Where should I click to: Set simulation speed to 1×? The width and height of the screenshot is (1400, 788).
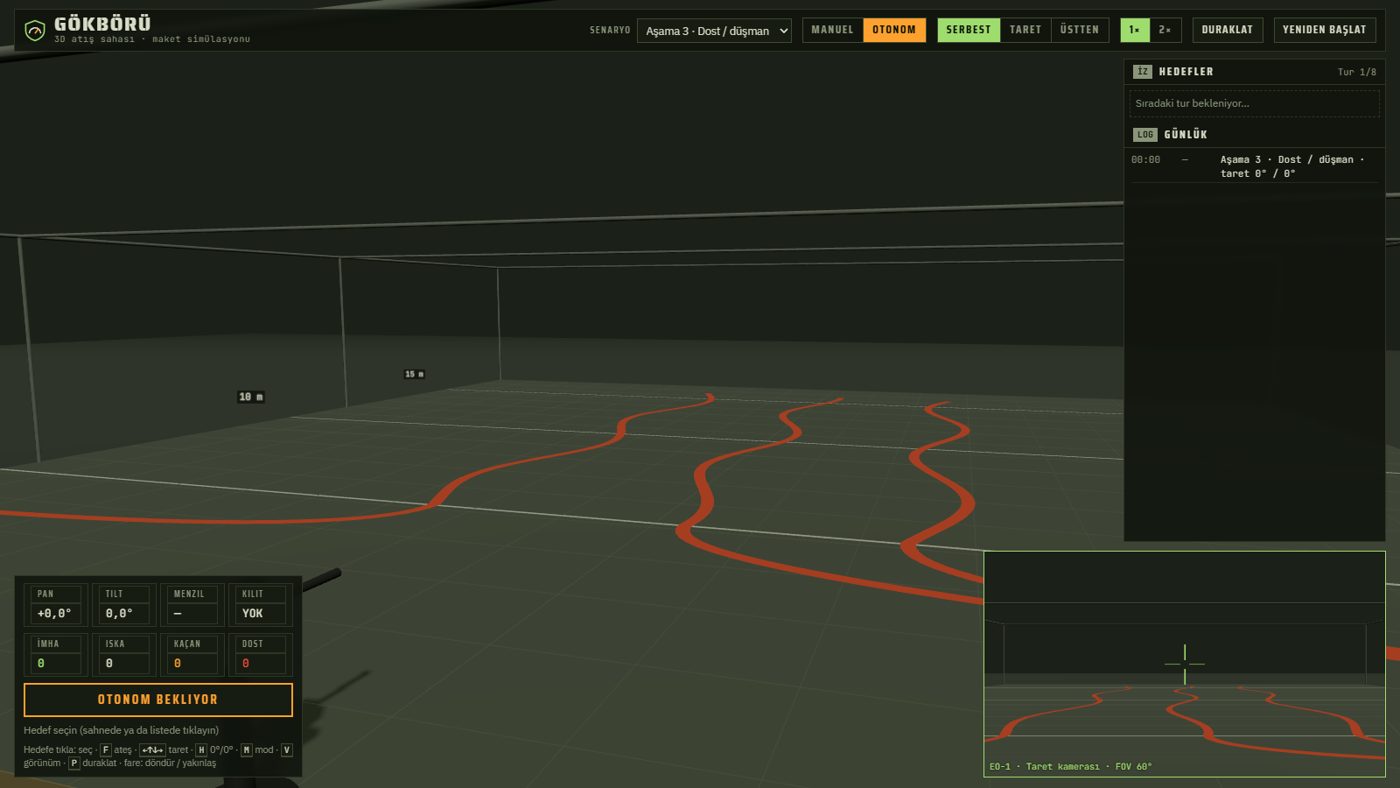click(x=1135, y=30)
